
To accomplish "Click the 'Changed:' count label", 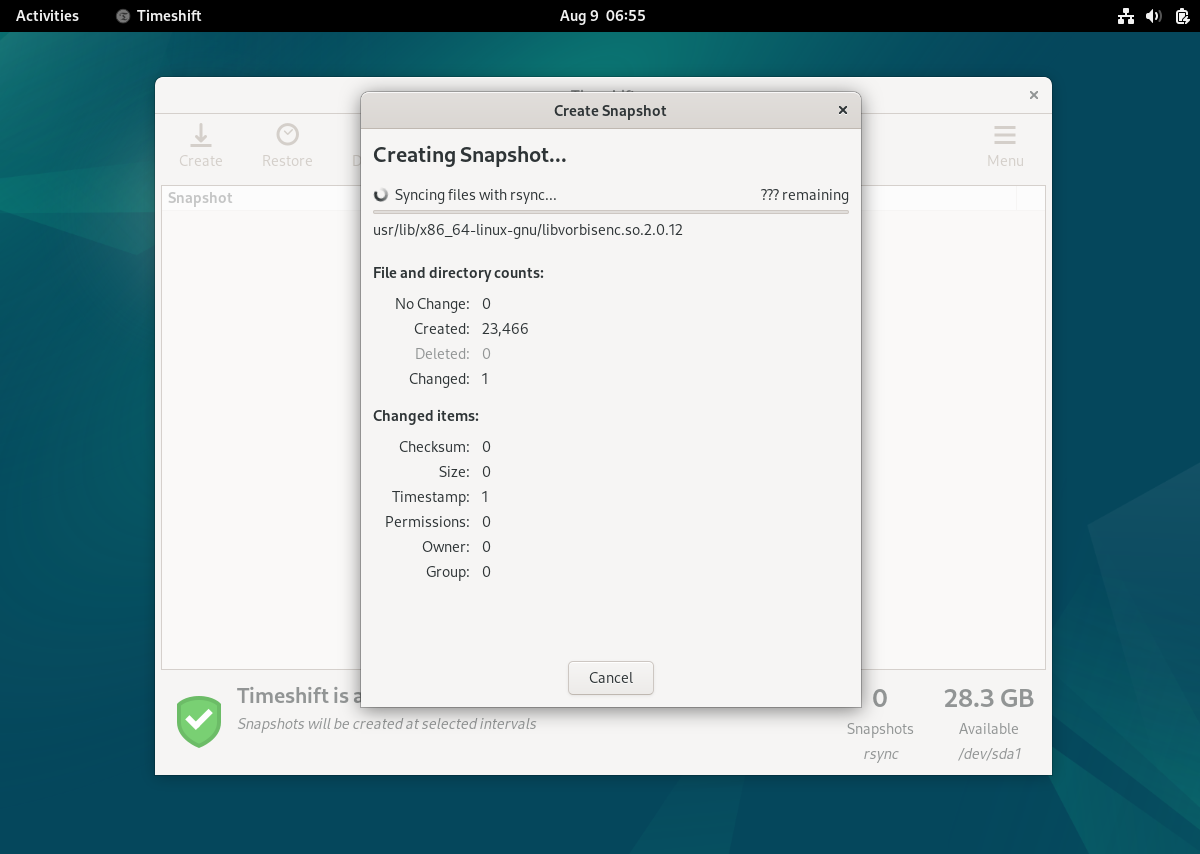I will click(x=439, y=379).
